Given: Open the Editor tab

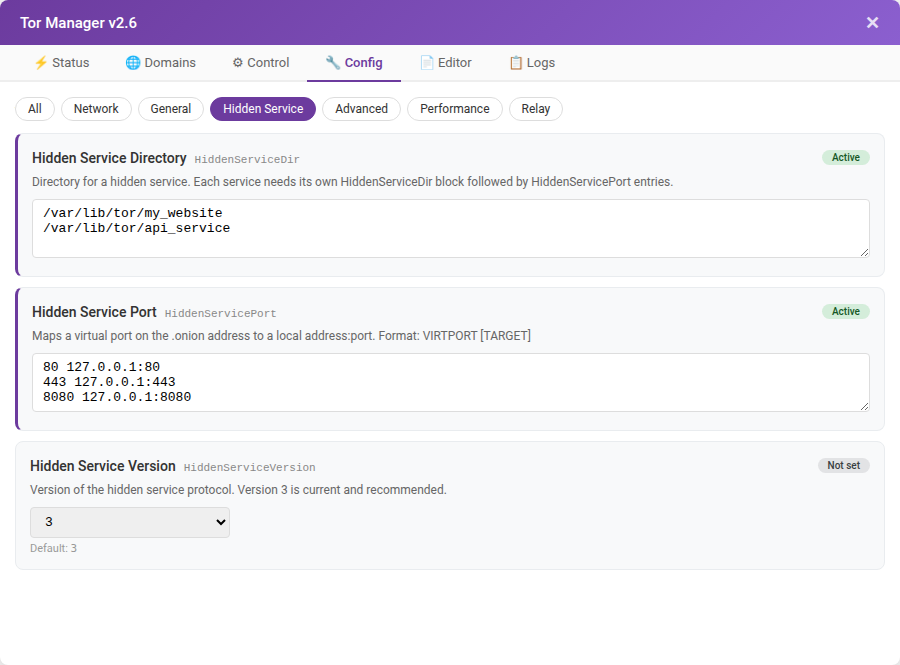Looking at the screenshot, I should tap(446, 63).
